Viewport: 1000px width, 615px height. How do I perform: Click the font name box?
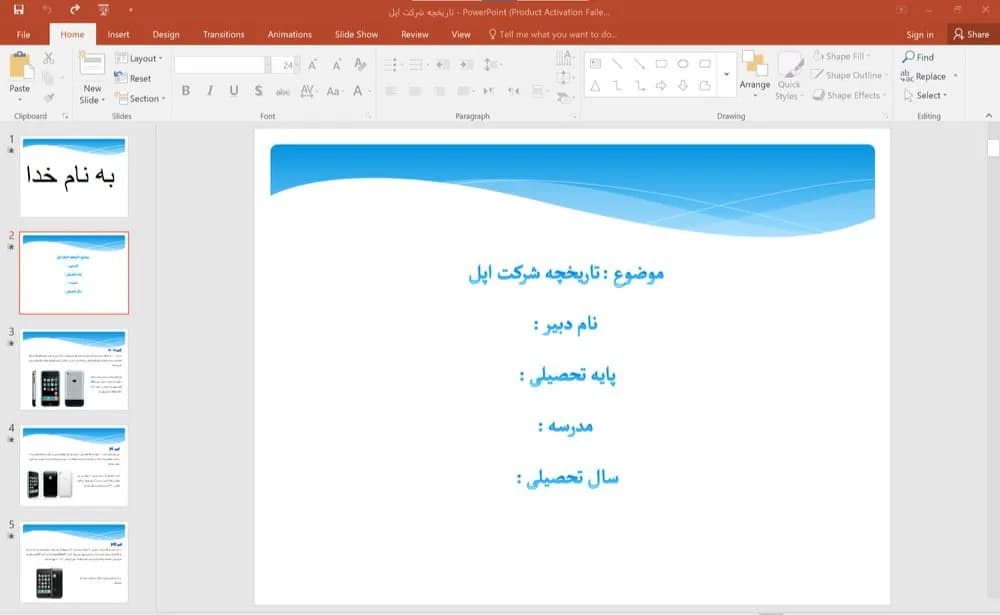pyautogui.click(x=219, y=64)
